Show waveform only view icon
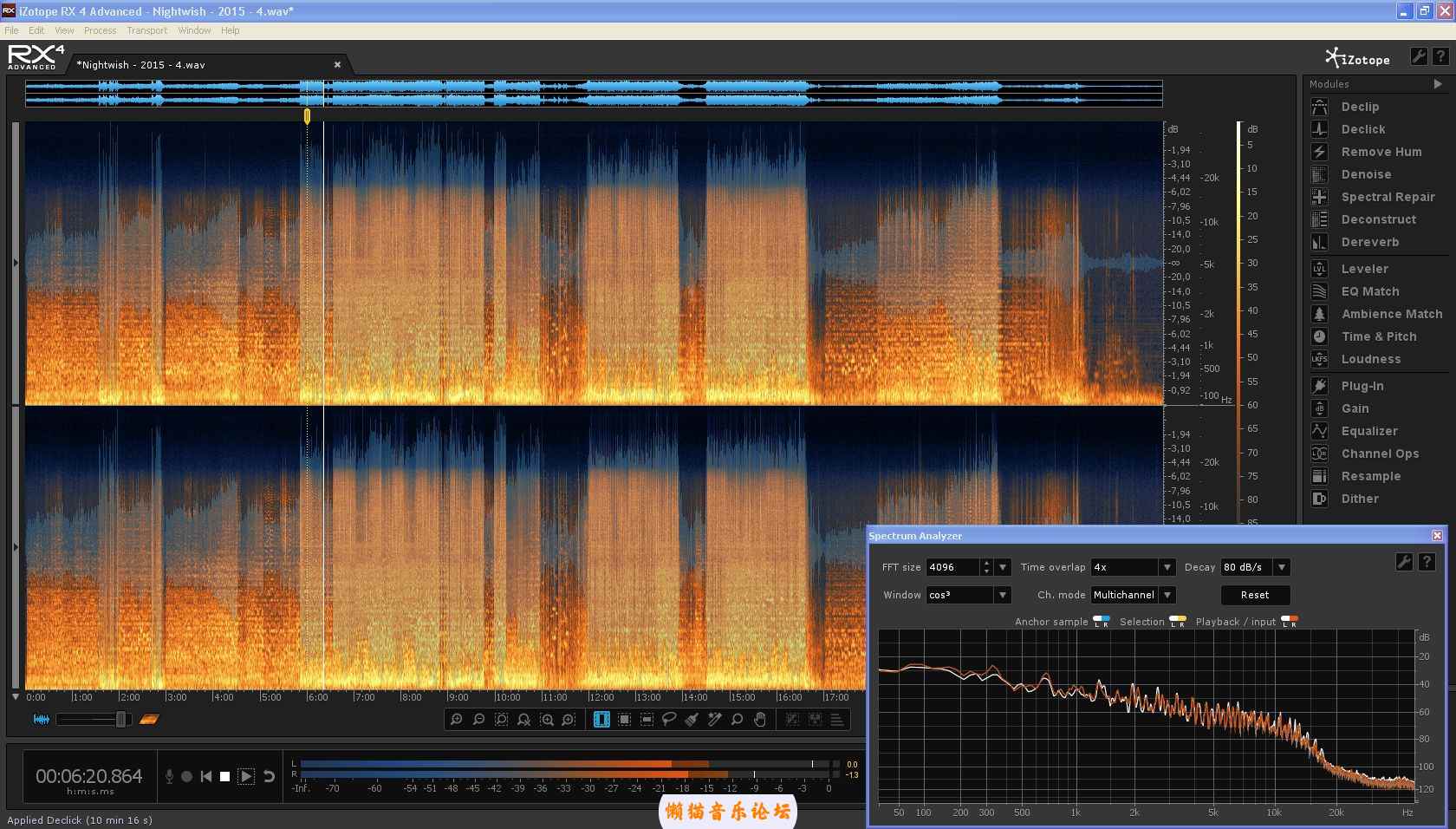This screenshot has height=829, width=1456. pos(41,719)
